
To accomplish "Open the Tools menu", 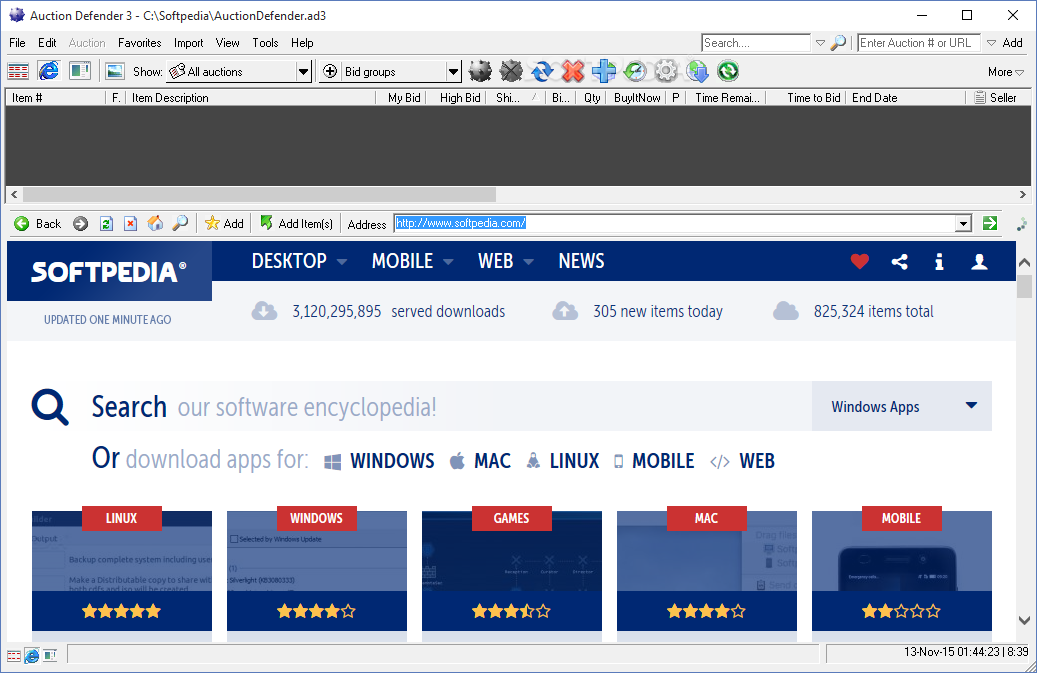I will (265, 43).
